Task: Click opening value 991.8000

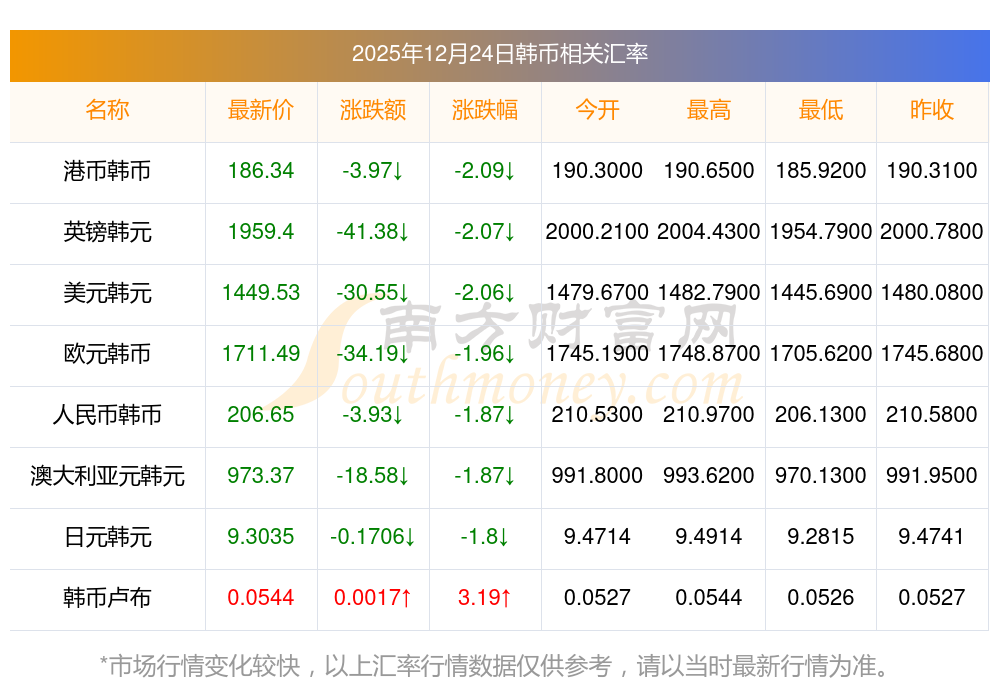Action: click(x=597, y=476)
